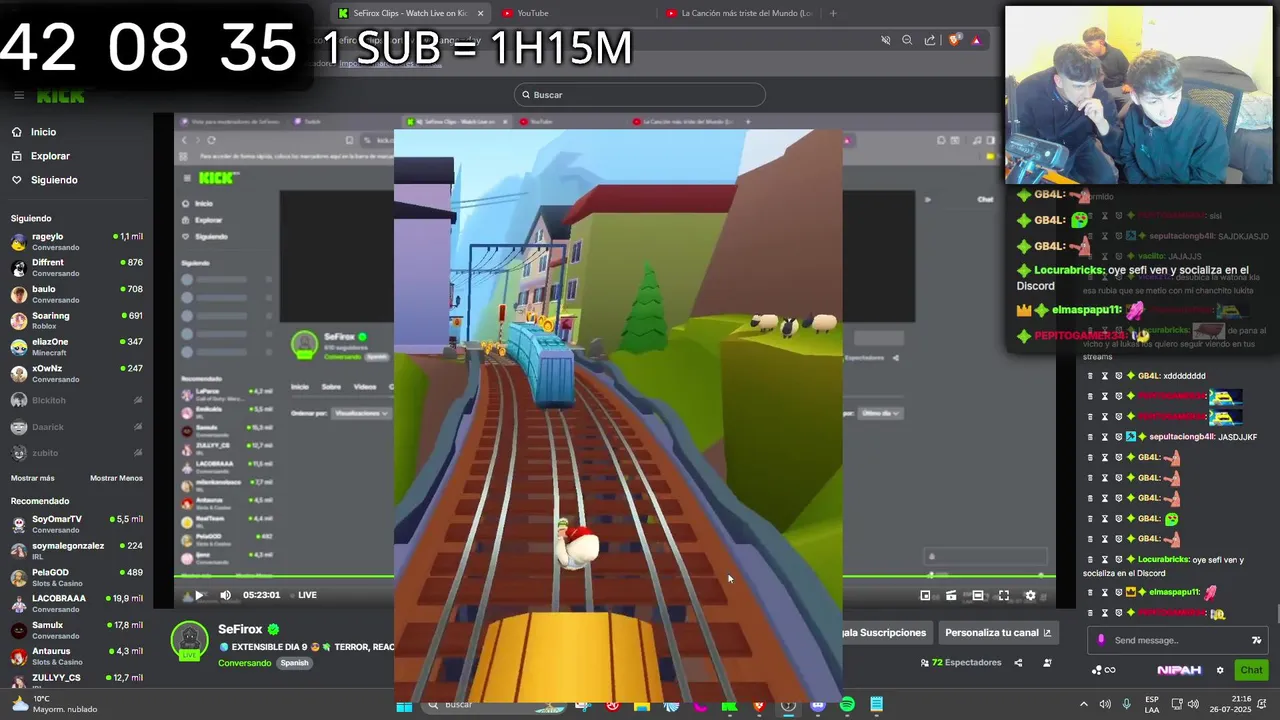Viewport: 1280px width, 720px height.
Task: Open emote picker in chat input
Action: pos(1257,640)
